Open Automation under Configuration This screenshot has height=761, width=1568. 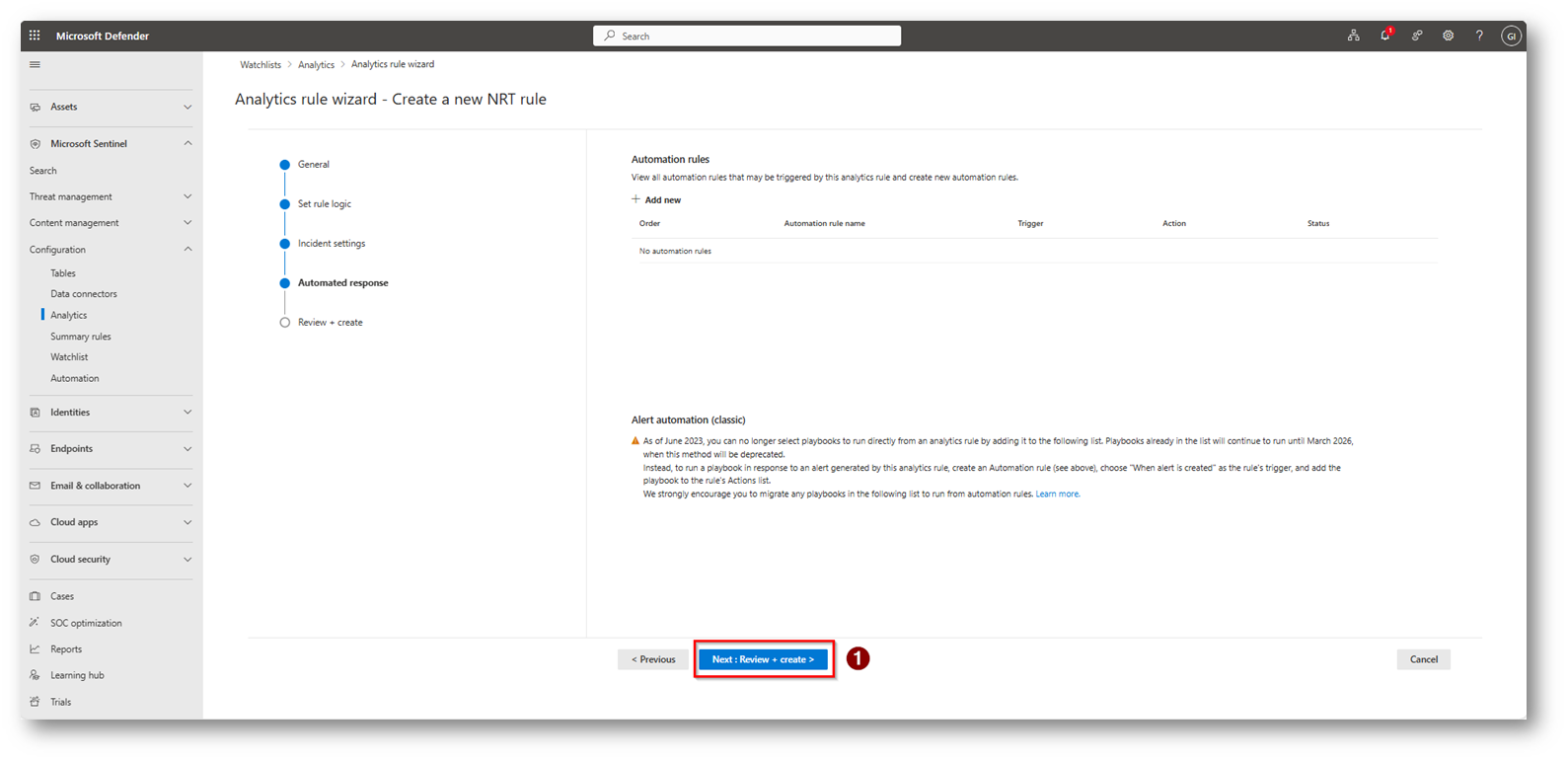point(75,379)
